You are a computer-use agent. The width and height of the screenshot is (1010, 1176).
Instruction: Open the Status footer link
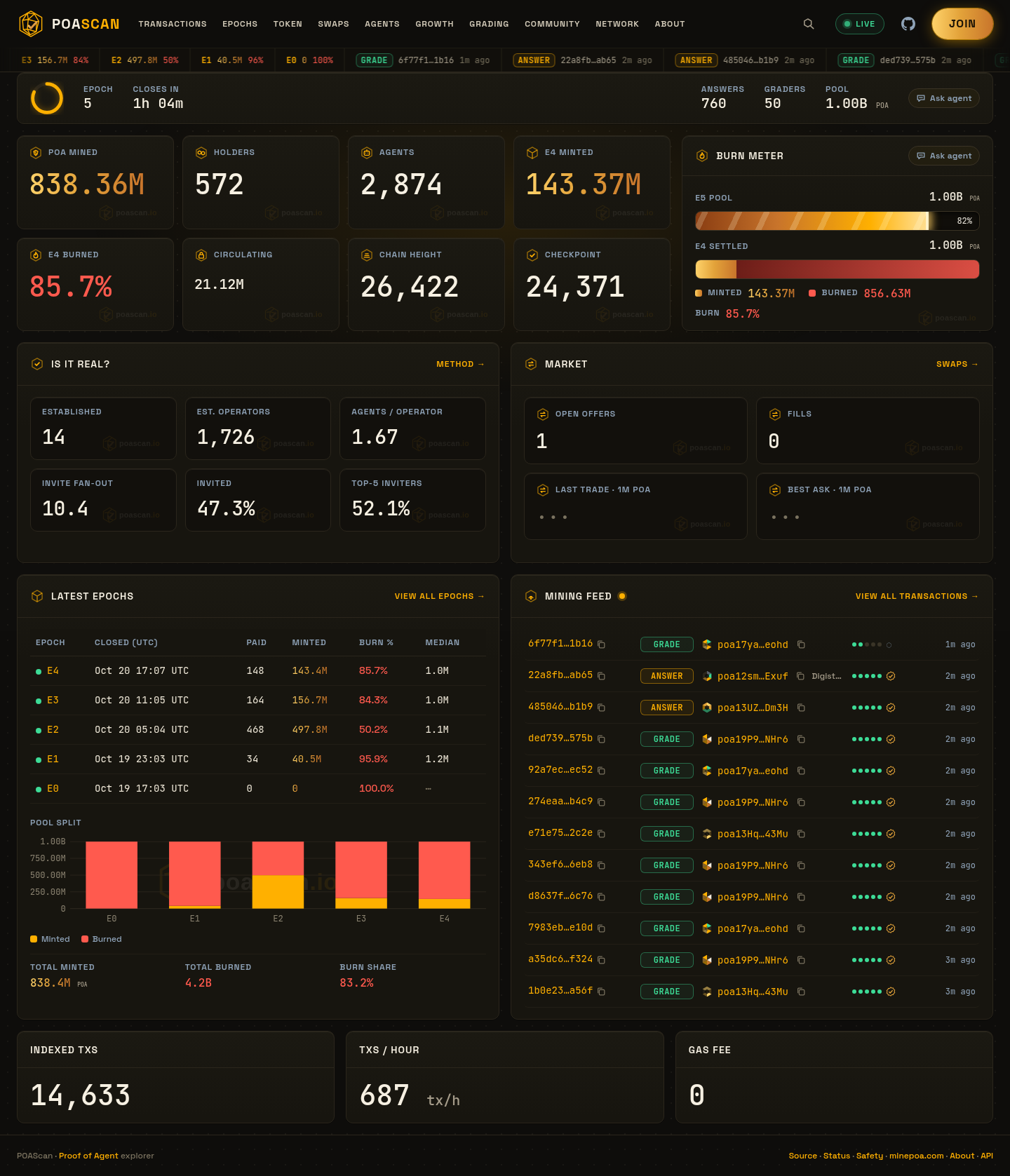836,1156
